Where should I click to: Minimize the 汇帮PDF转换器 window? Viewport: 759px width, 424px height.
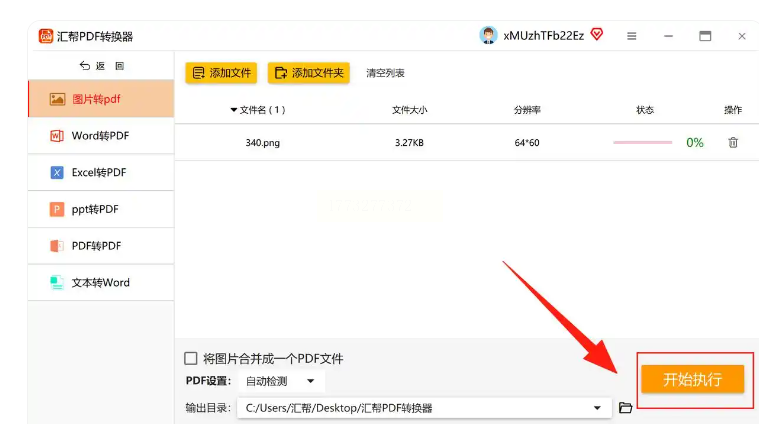coord(668,36)
